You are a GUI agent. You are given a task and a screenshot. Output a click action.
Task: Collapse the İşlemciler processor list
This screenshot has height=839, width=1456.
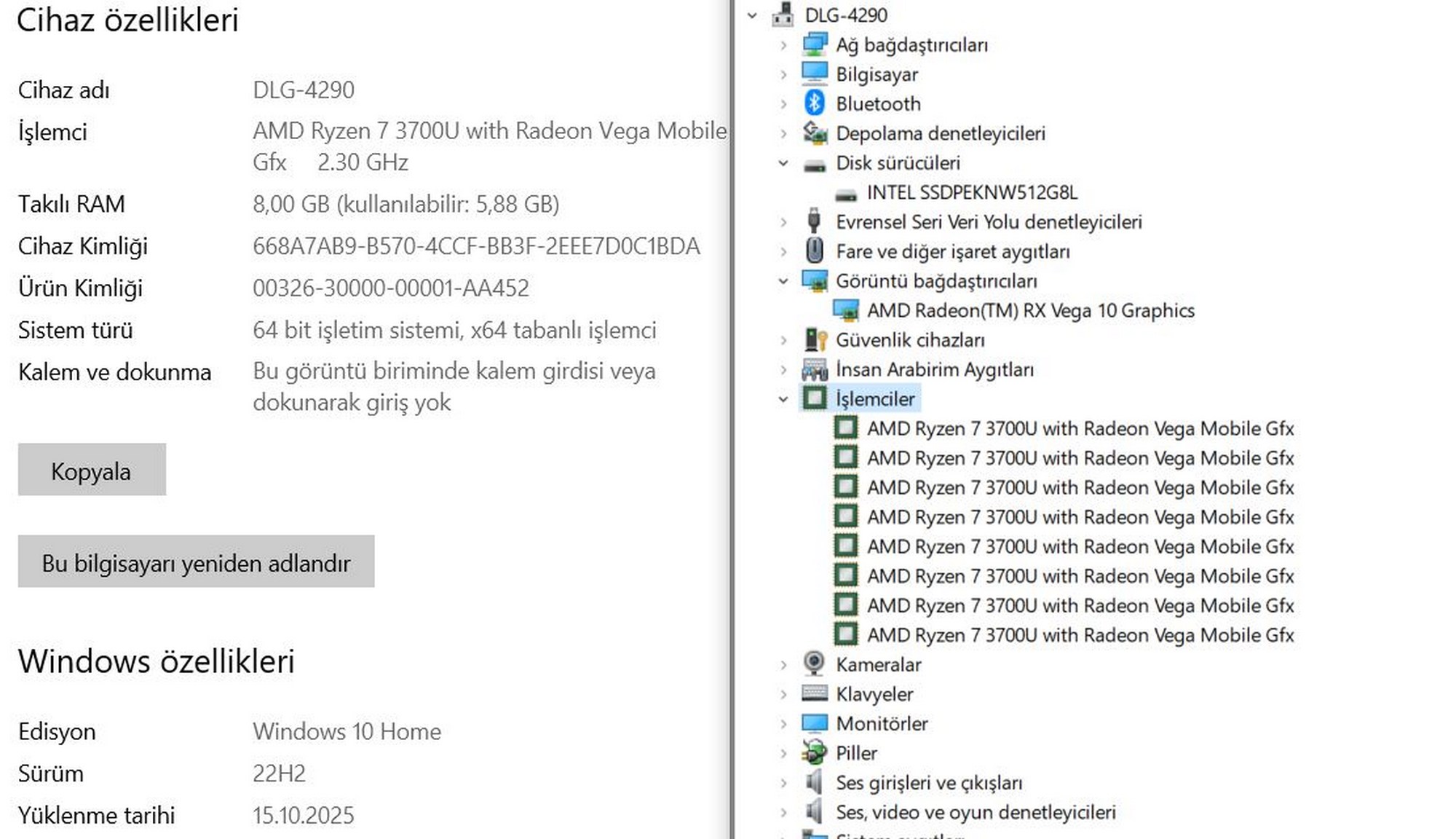click(x=783, y=399)
